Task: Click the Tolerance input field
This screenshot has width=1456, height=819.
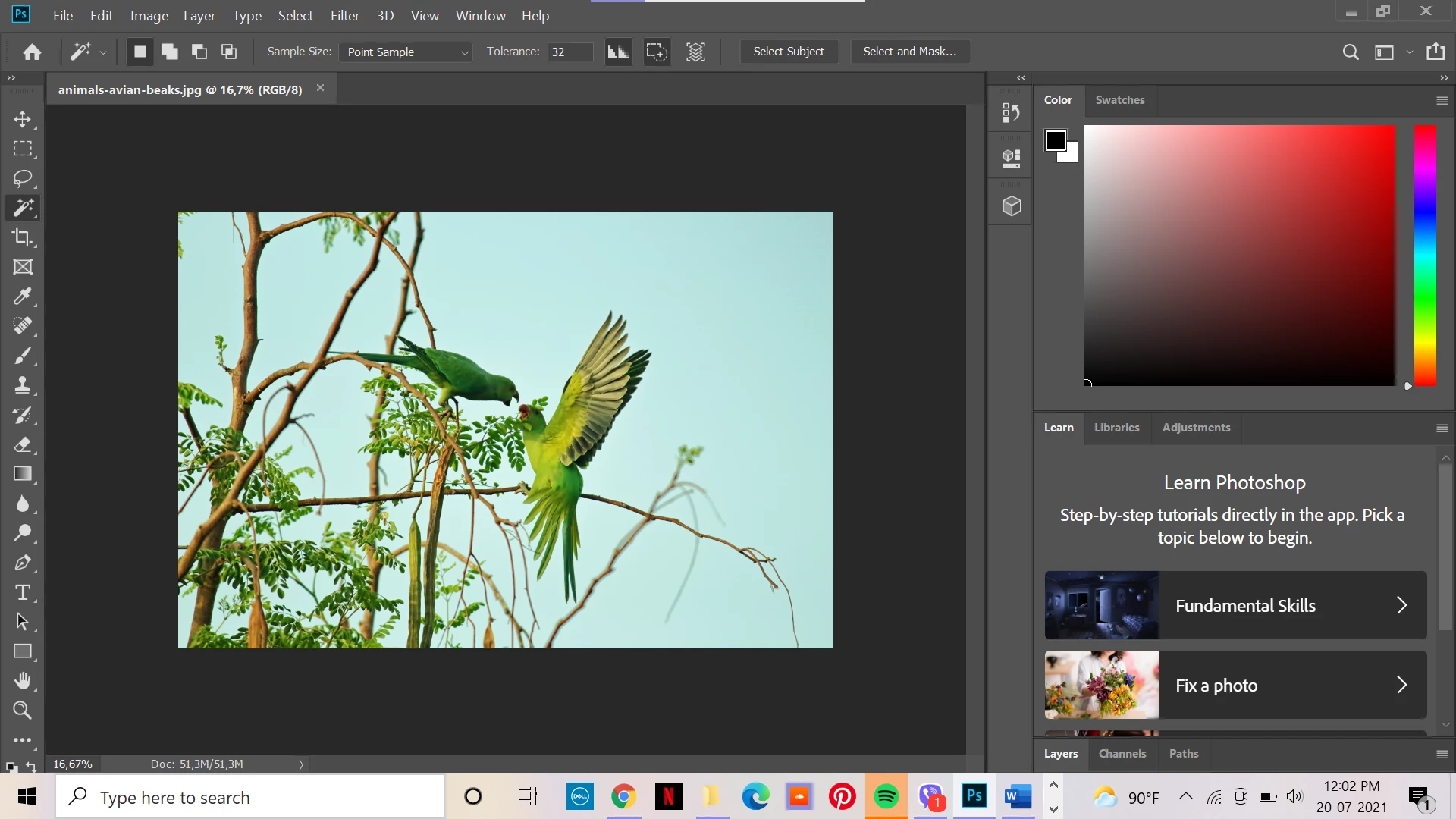Action: [570, 52]
